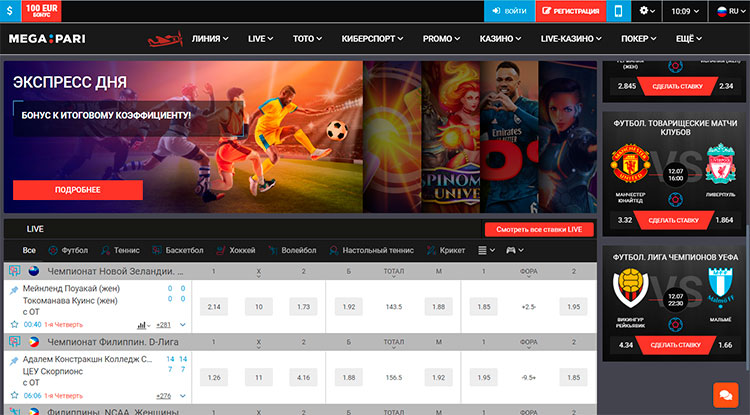Favorite the Адалем Констракшн match star

[14, 395]
